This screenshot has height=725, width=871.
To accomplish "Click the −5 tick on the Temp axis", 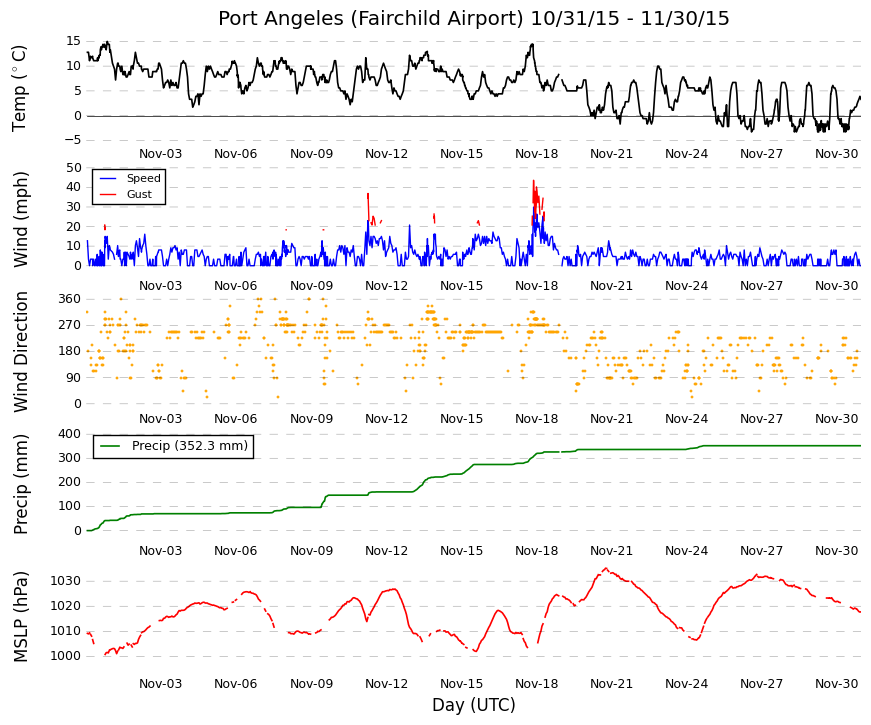I will (70, 141).
